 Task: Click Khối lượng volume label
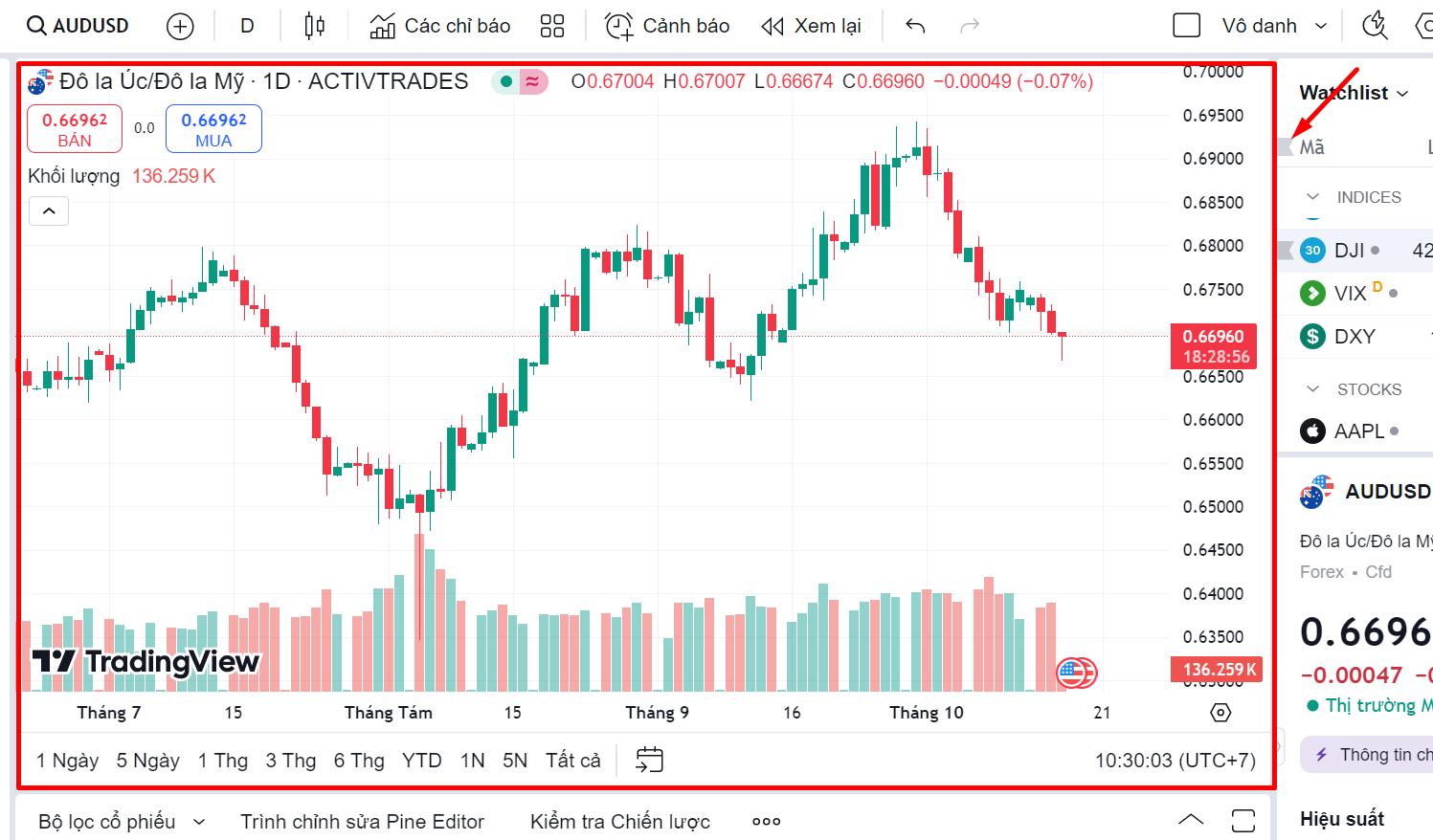click(x=74, y=176)
